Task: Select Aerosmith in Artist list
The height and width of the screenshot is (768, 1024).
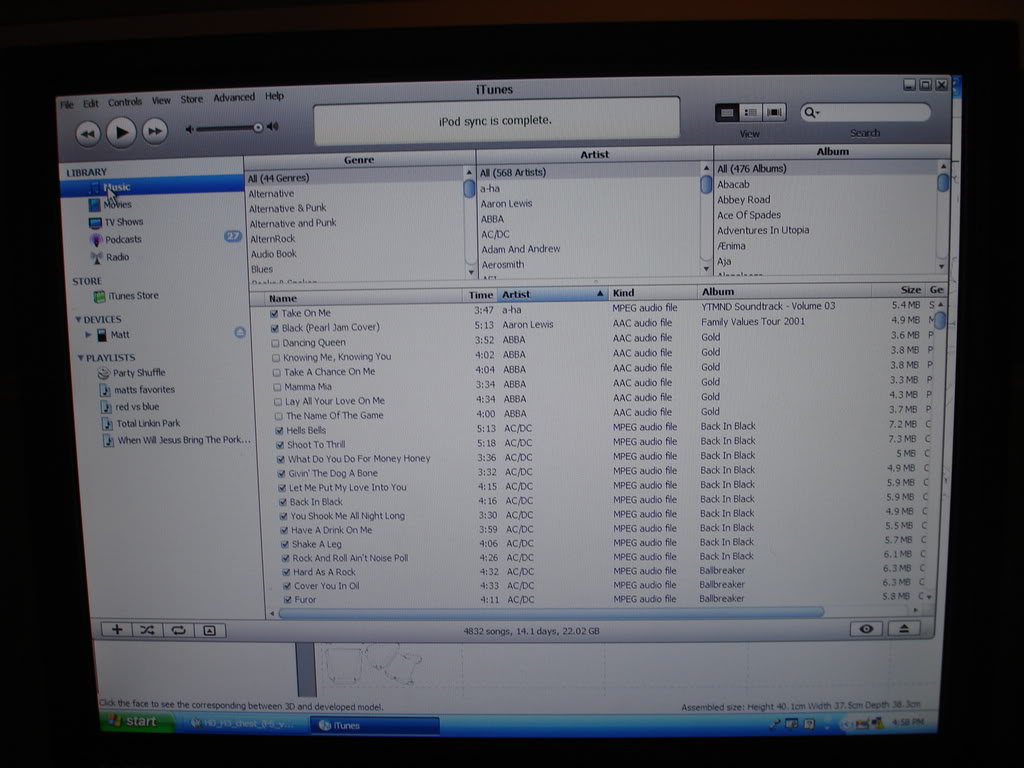Action: tap(503, 264)
